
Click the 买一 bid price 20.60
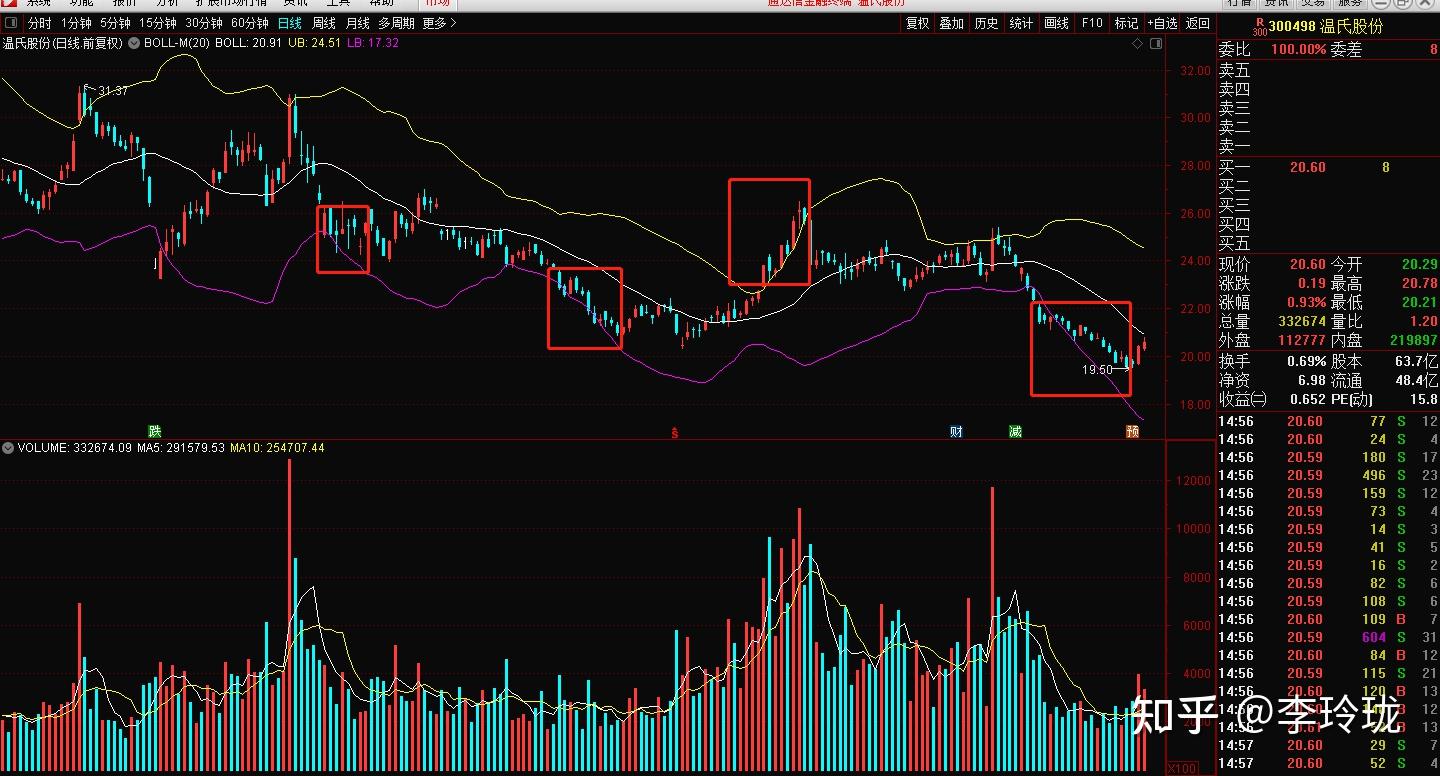(1307, 167)
